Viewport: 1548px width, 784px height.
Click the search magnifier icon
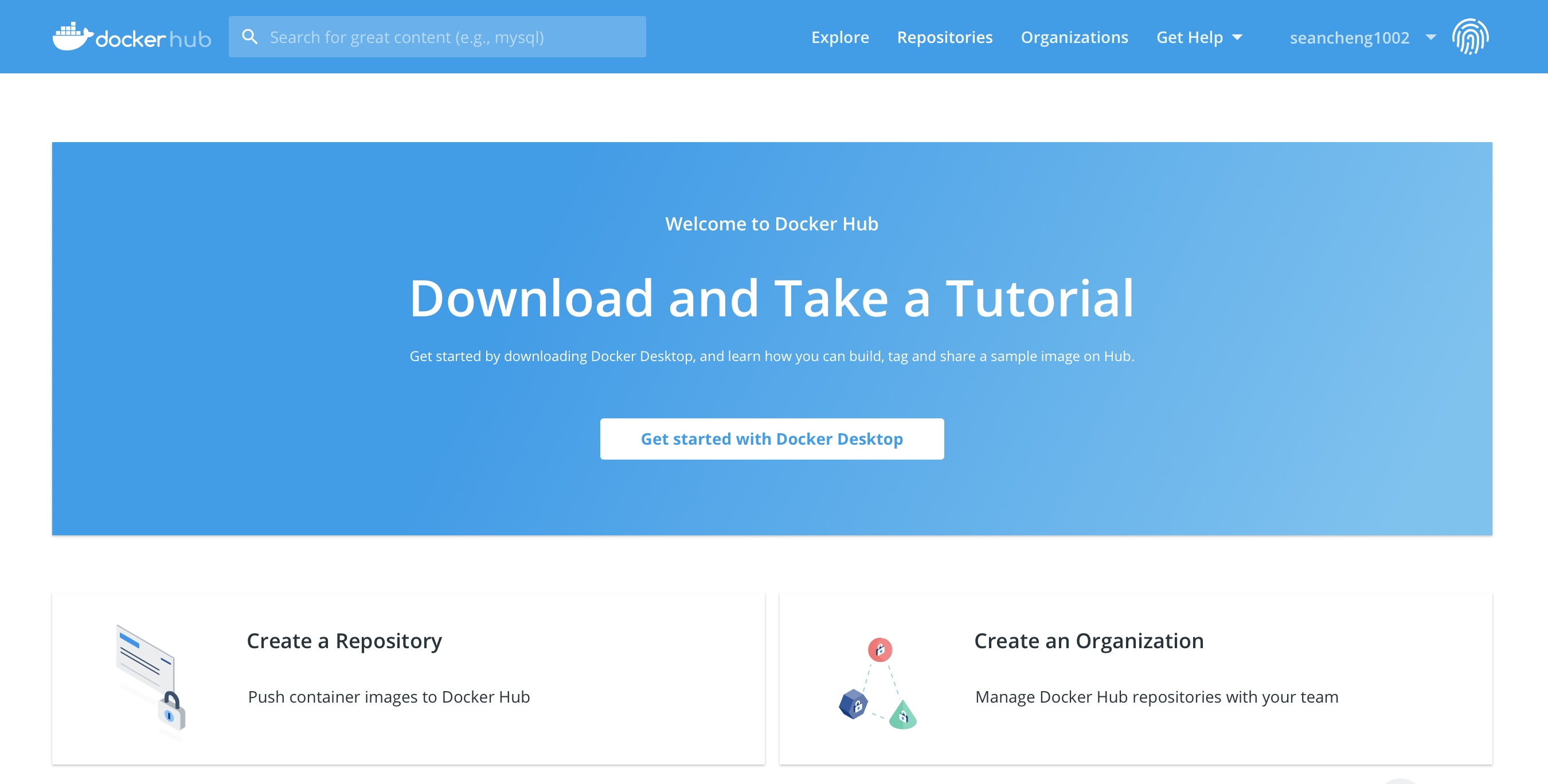(x=249, y=37)
